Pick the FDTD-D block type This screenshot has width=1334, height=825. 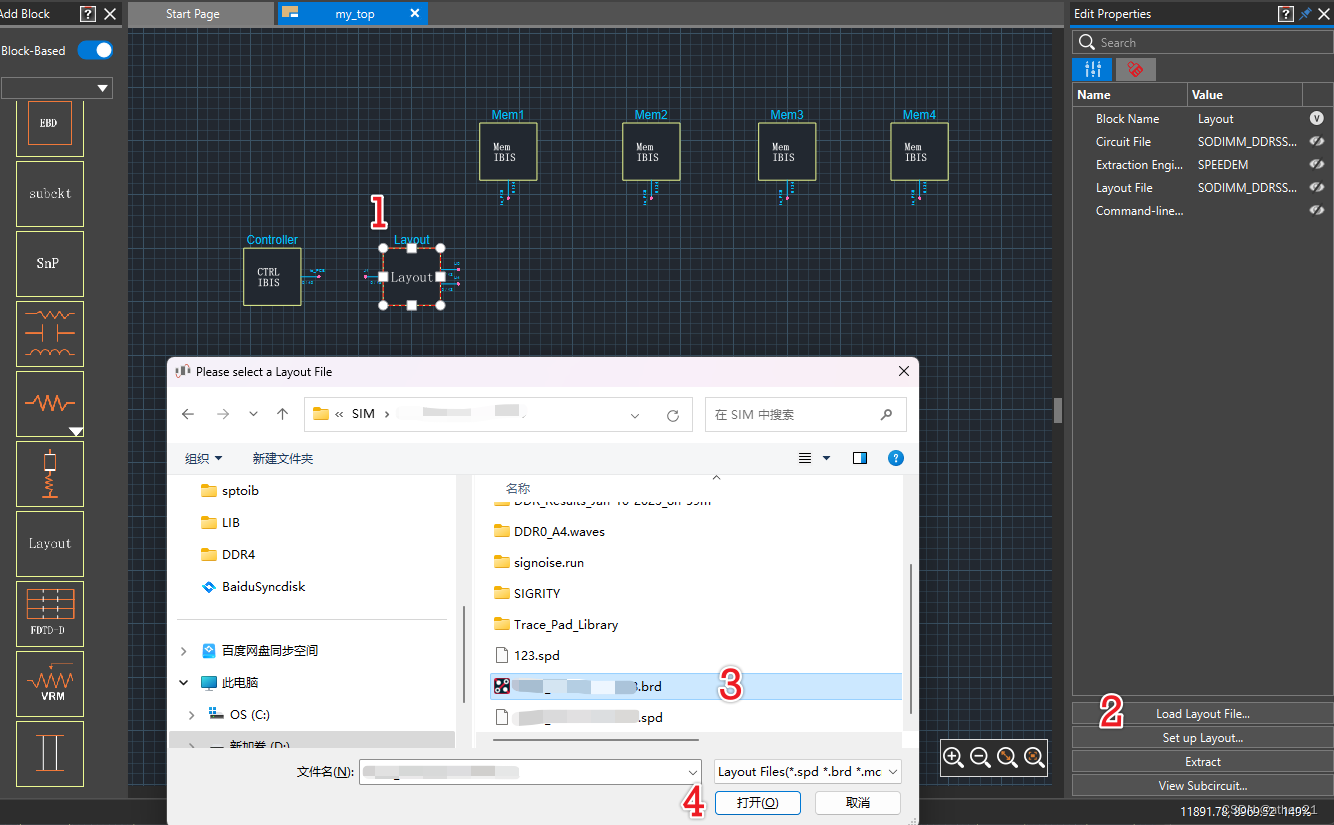[x=49, y=613]
